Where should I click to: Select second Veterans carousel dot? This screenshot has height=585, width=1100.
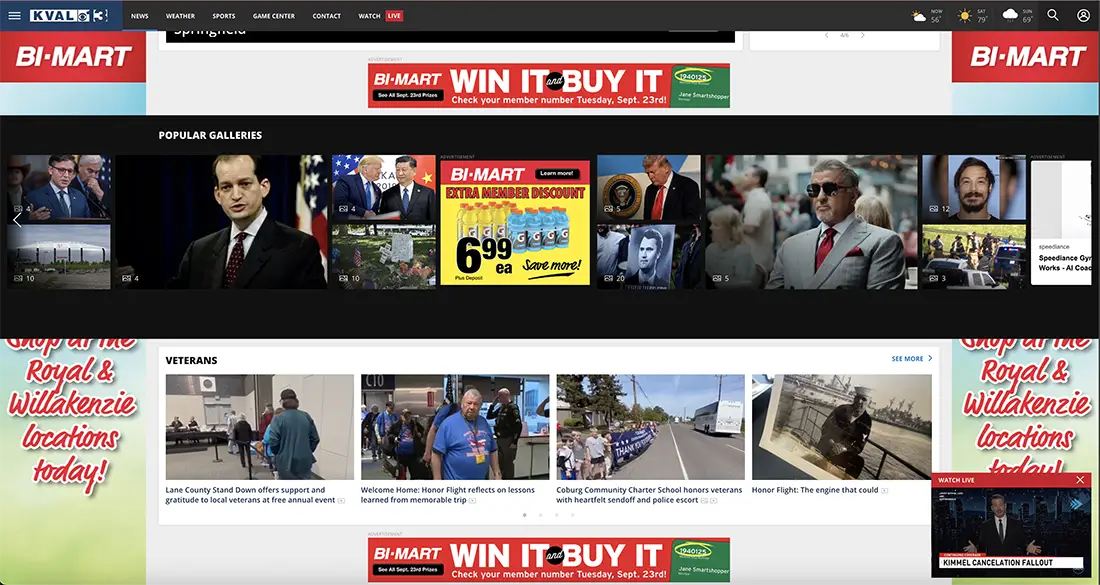(540, 515)
